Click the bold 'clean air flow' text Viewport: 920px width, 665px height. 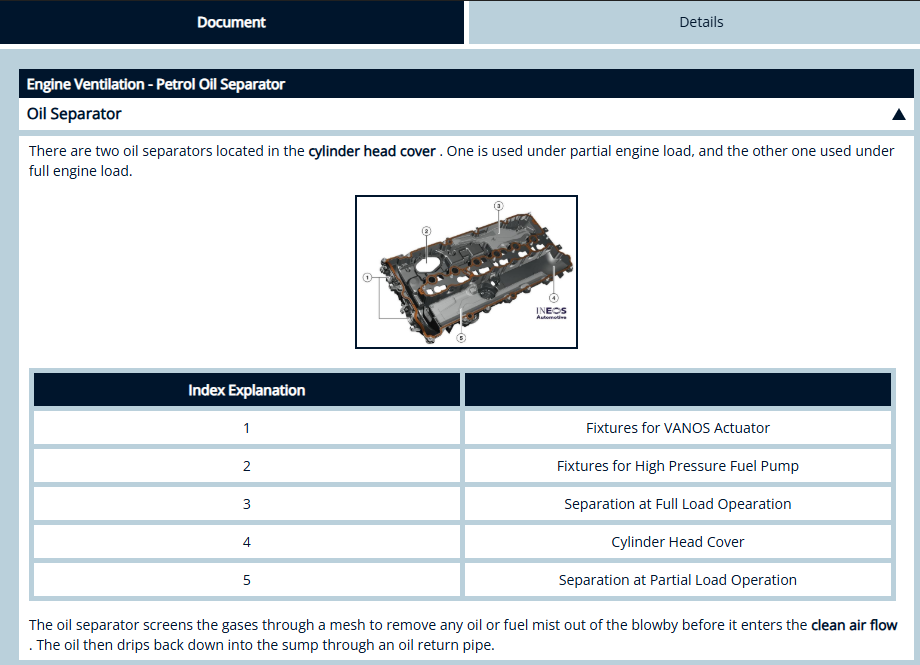854,625
